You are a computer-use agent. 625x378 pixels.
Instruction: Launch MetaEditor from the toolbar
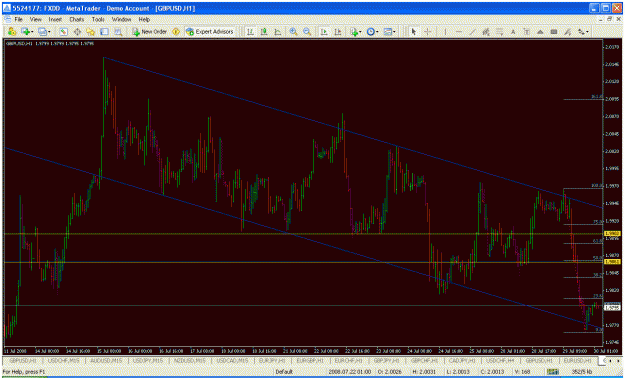(x=176, y=32)
